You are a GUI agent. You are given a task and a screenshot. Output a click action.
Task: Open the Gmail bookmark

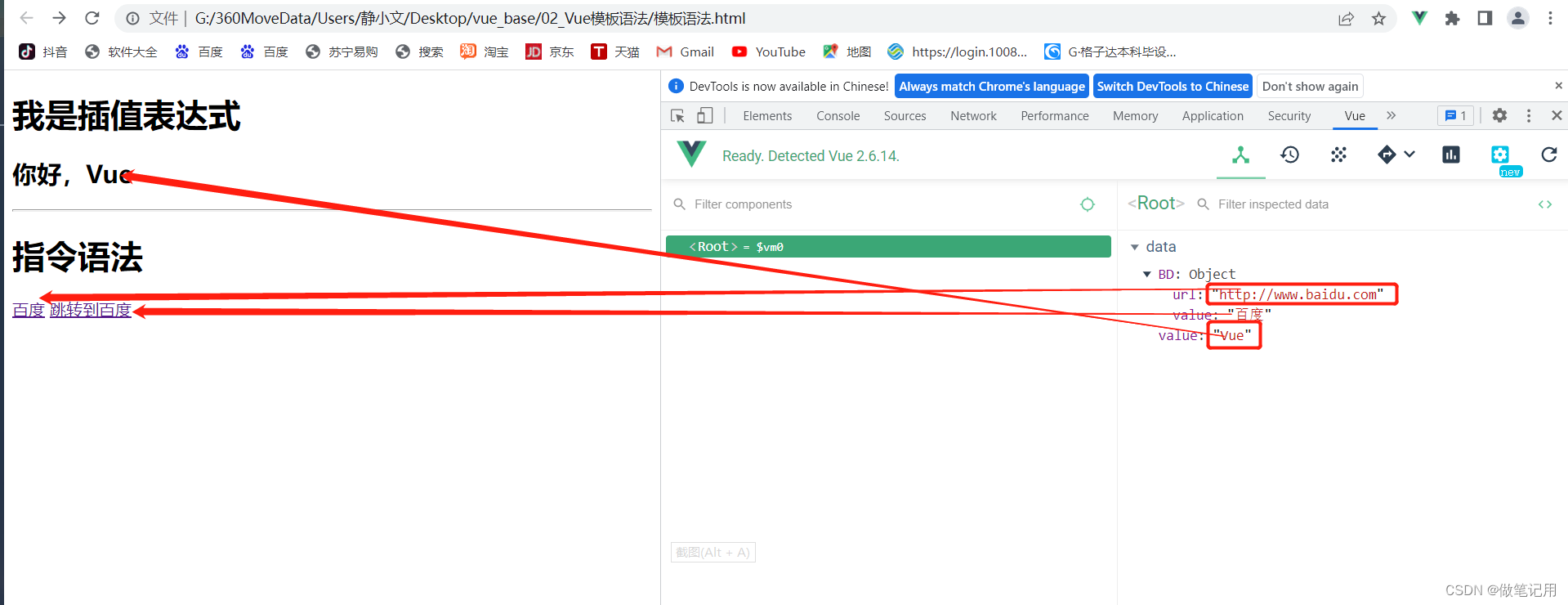click(686, 52)
